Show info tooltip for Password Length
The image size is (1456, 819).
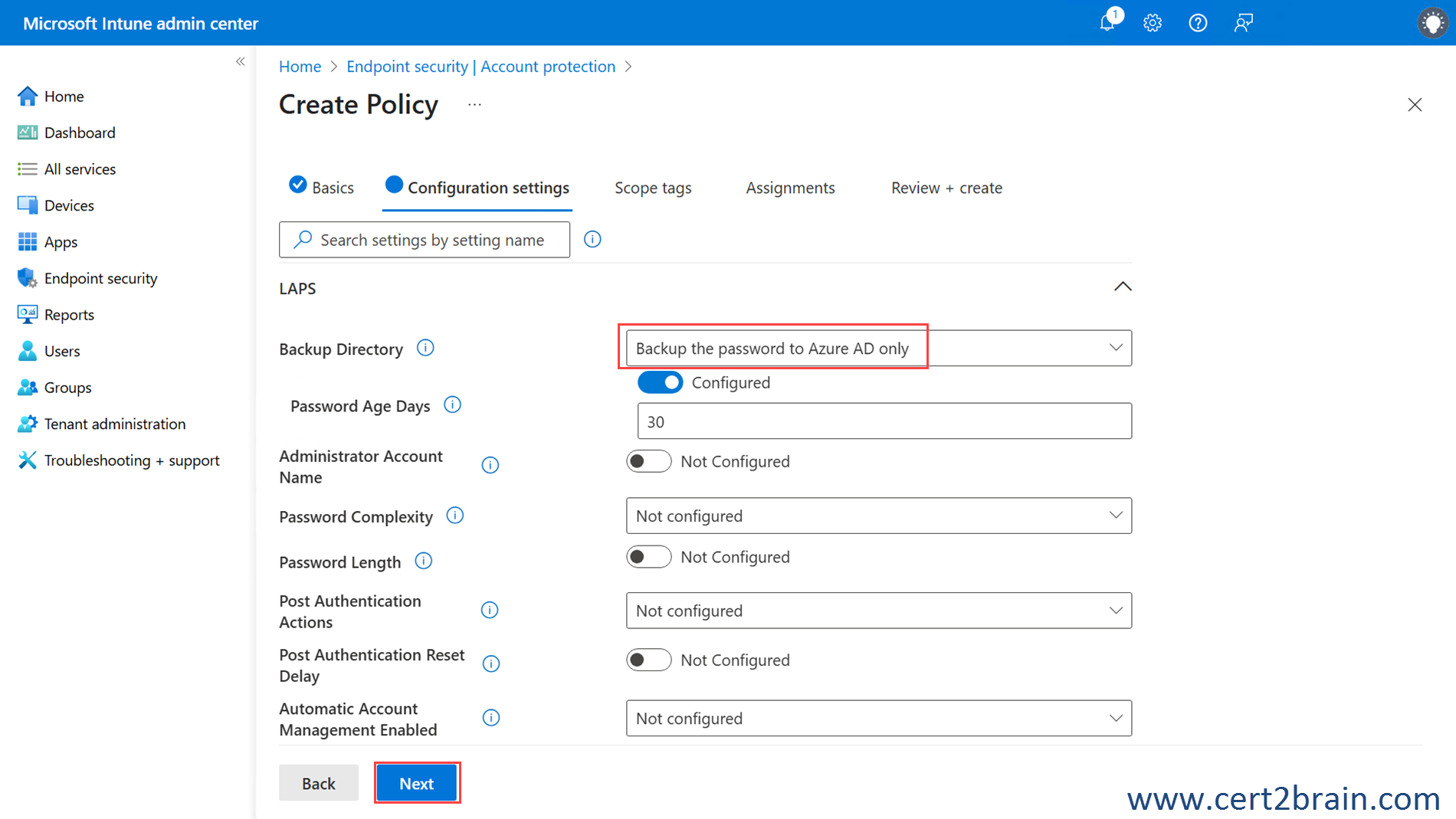pyautogui.click(x=424, y=561)
